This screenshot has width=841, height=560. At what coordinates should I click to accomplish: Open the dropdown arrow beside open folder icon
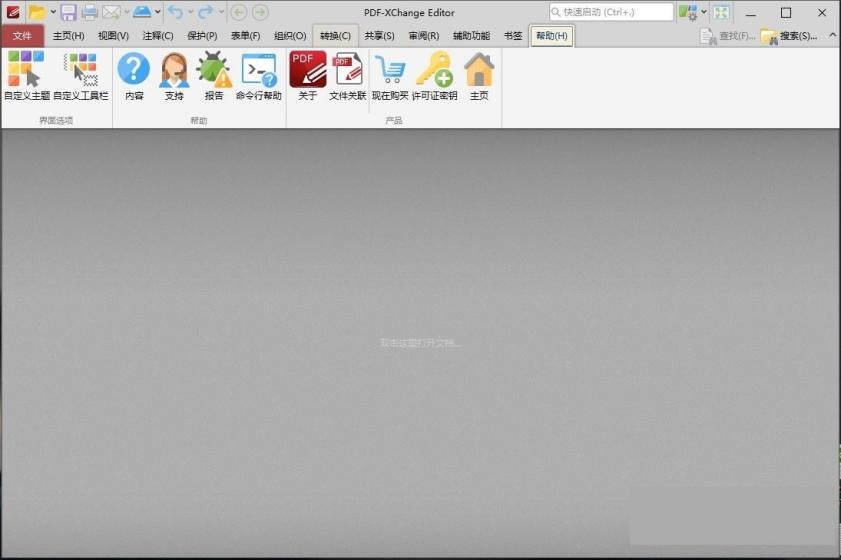53,12
